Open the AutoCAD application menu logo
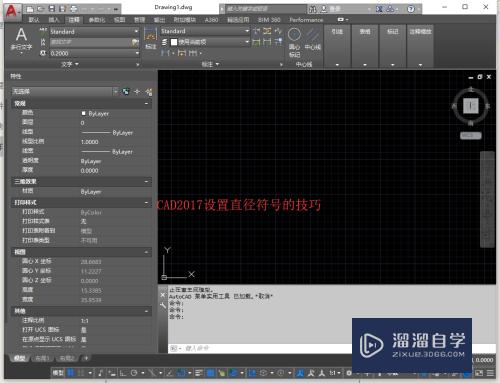 coord(11,11)
